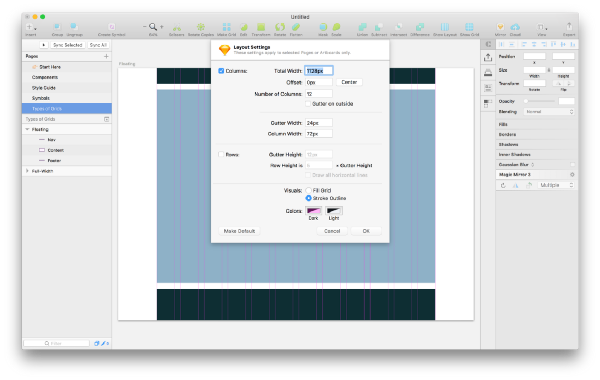Viewport: 600px width, 380px height.
Task: Uncheck the Columns checkbox
Action: pyautogui.click(x=221, y=71)
